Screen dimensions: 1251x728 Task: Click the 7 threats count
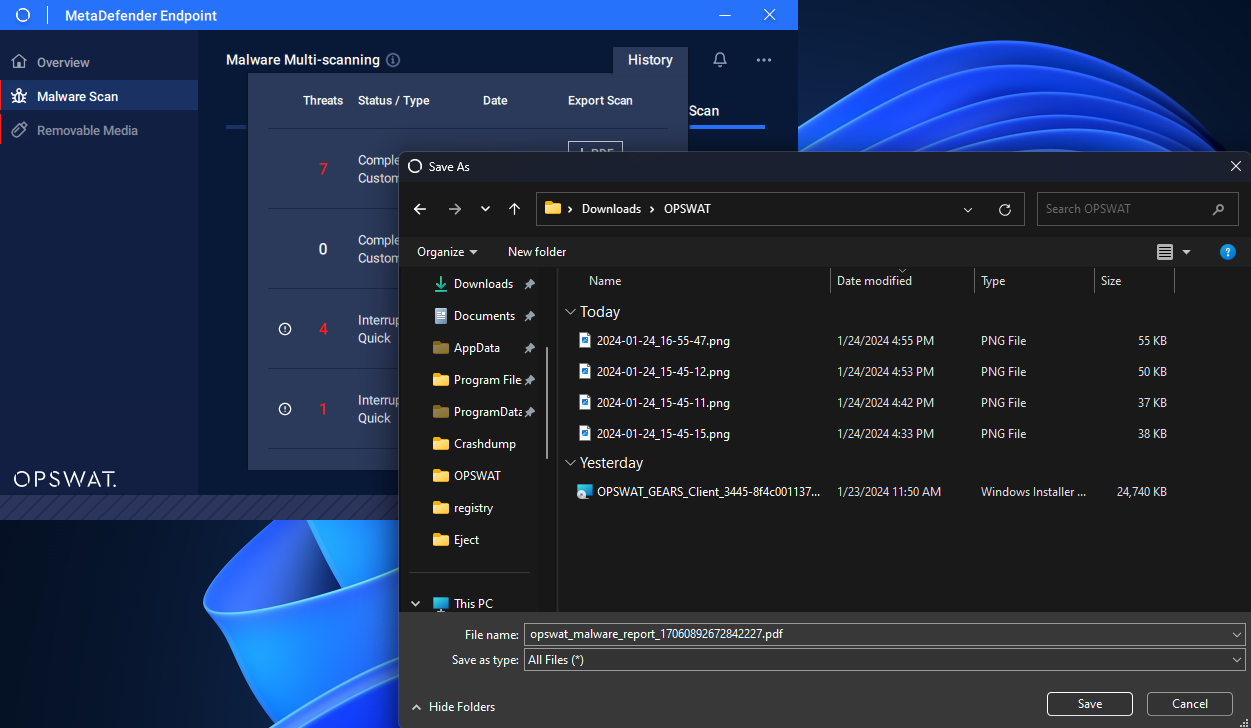tap(323, 169)
